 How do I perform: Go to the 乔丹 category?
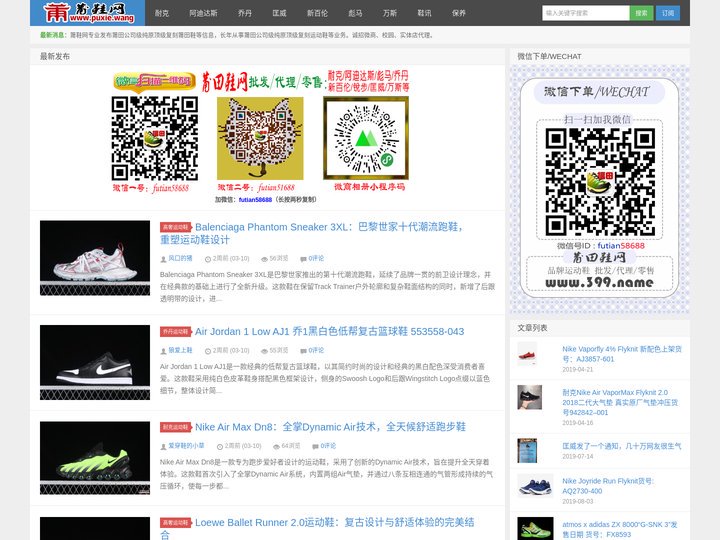coord(245,13)
